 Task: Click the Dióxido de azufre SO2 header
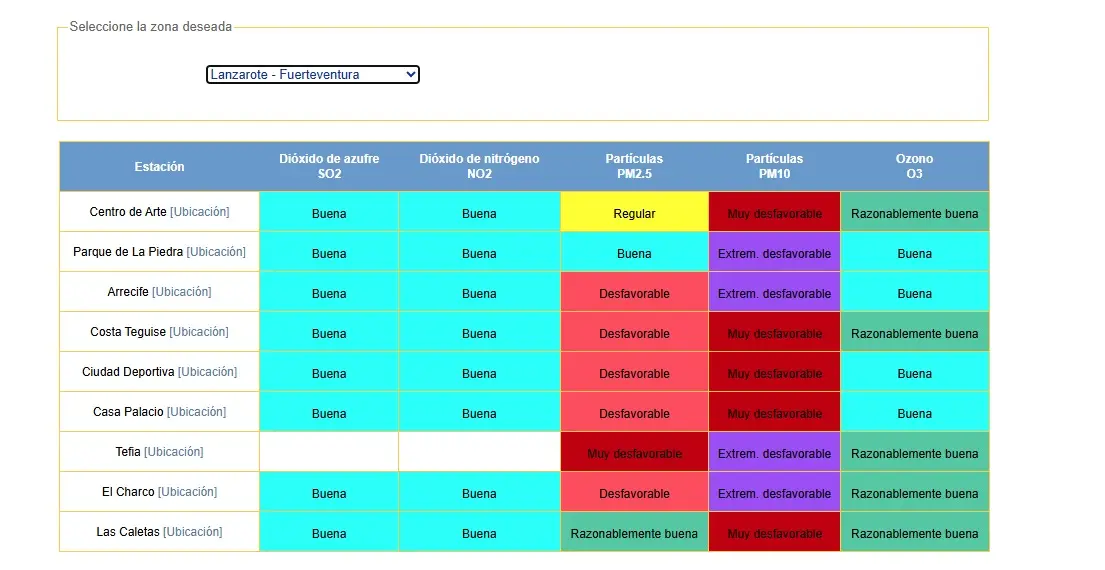(329, 167)
